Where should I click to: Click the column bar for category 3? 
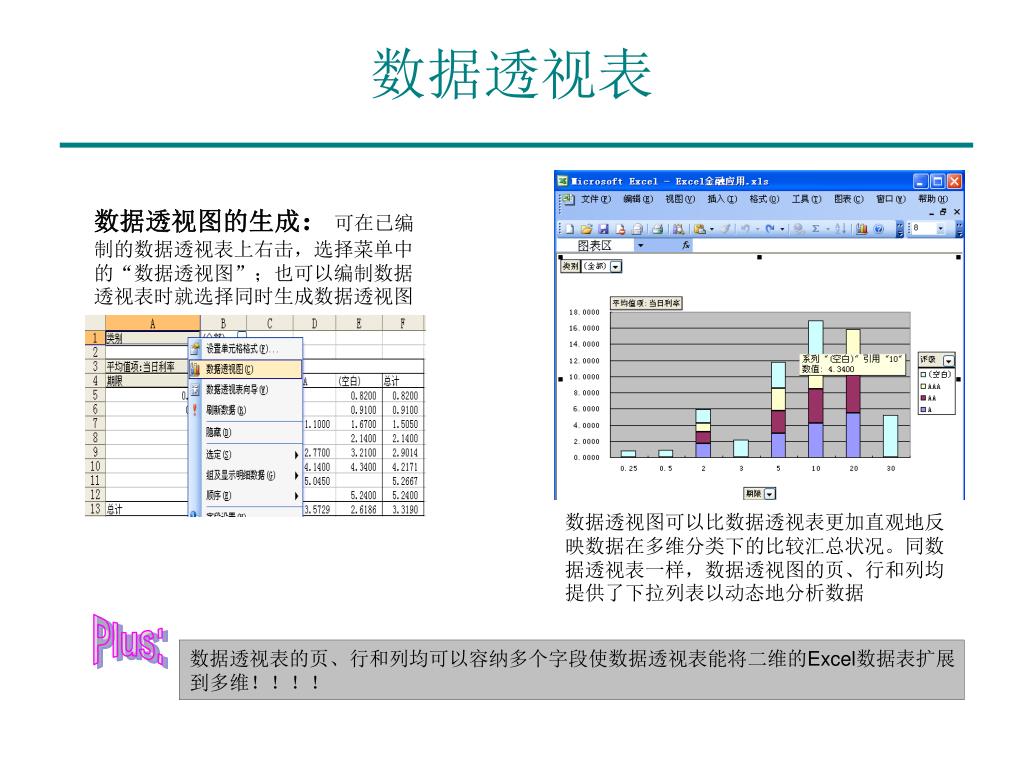(x=741, y=449)
